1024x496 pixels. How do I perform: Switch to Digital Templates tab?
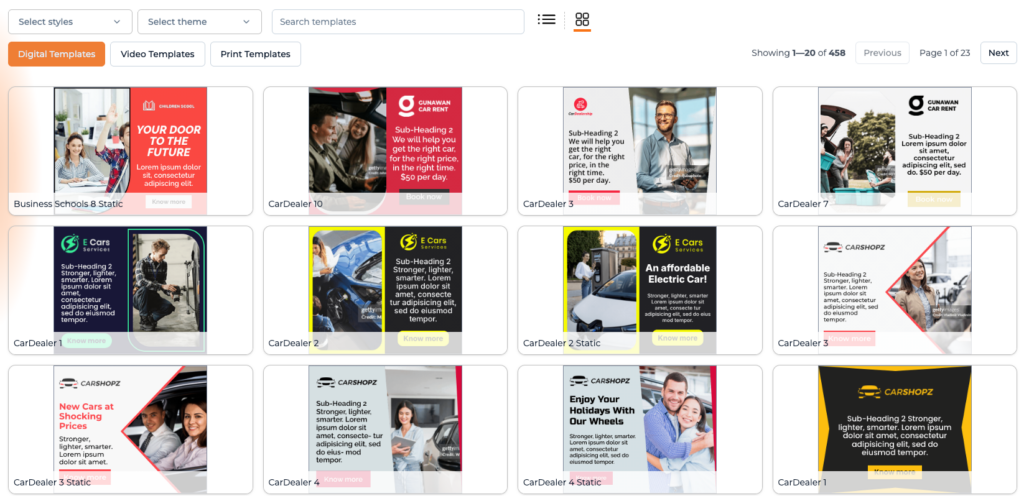point(57,54)
